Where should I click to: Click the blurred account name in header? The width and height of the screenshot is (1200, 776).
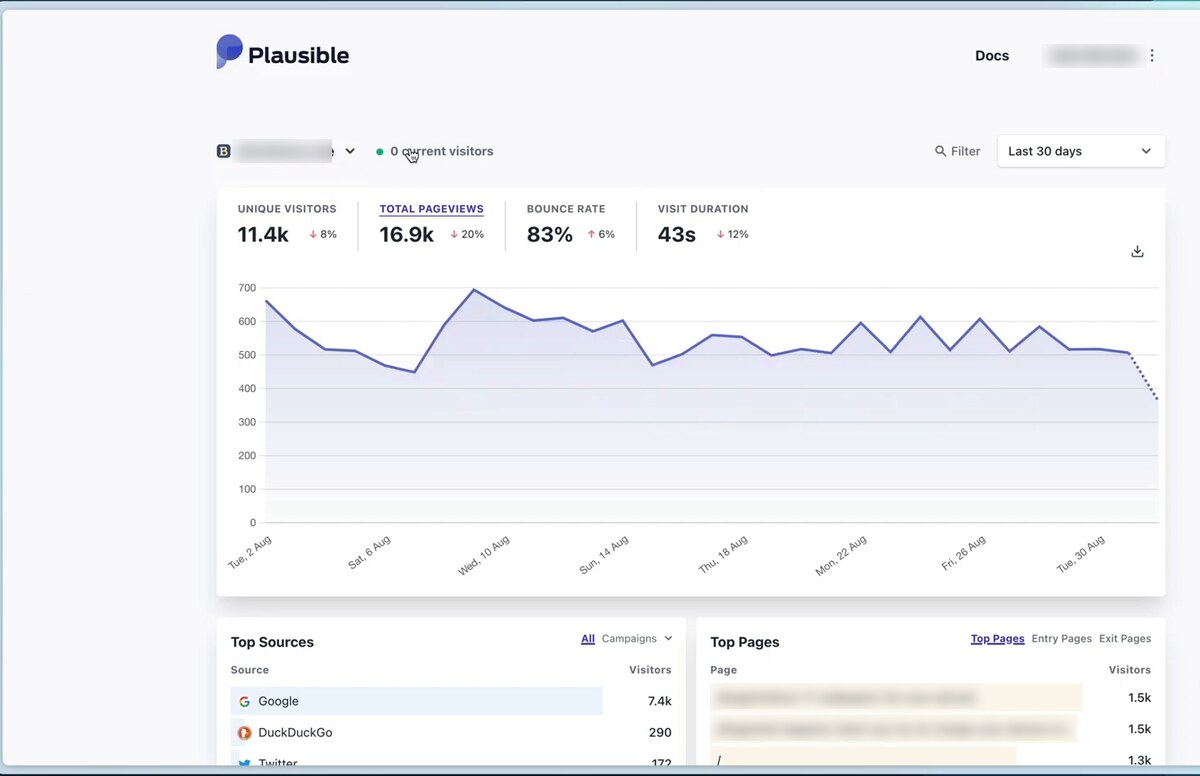point(1092,56)
